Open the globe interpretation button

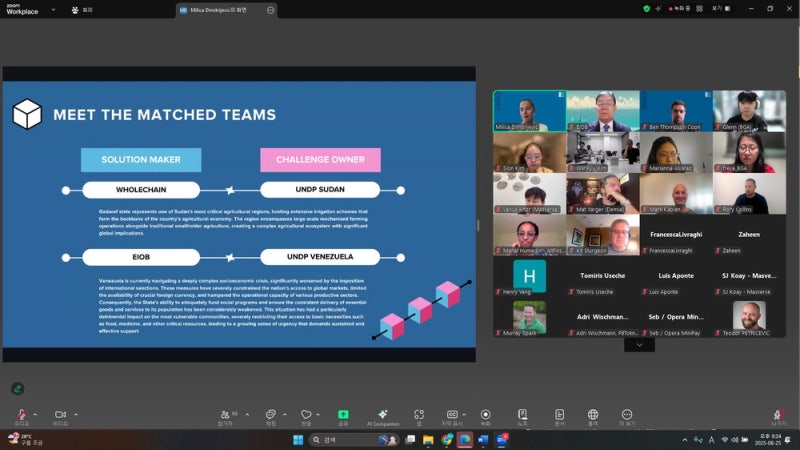[x=593, y=417]
